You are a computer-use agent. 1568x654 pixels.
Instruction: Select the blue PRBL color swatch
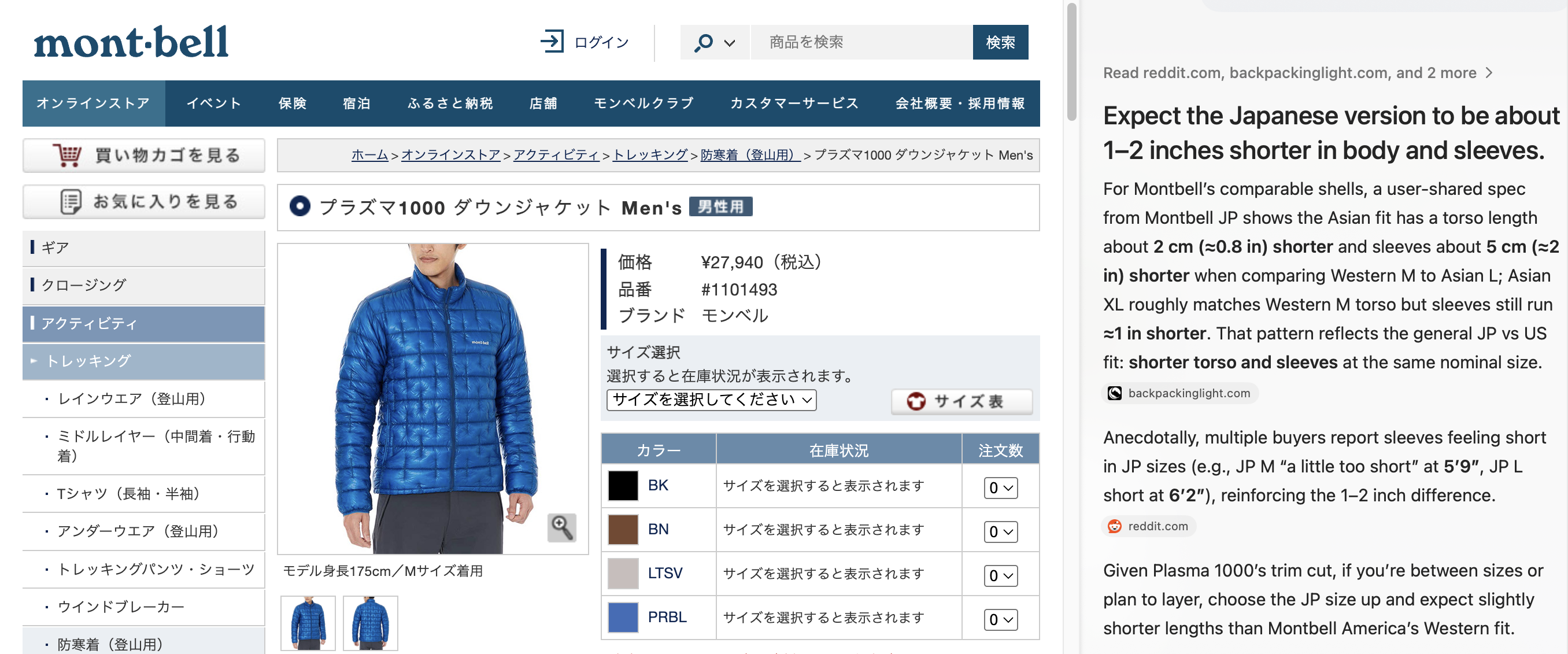[x=623, y=618]
